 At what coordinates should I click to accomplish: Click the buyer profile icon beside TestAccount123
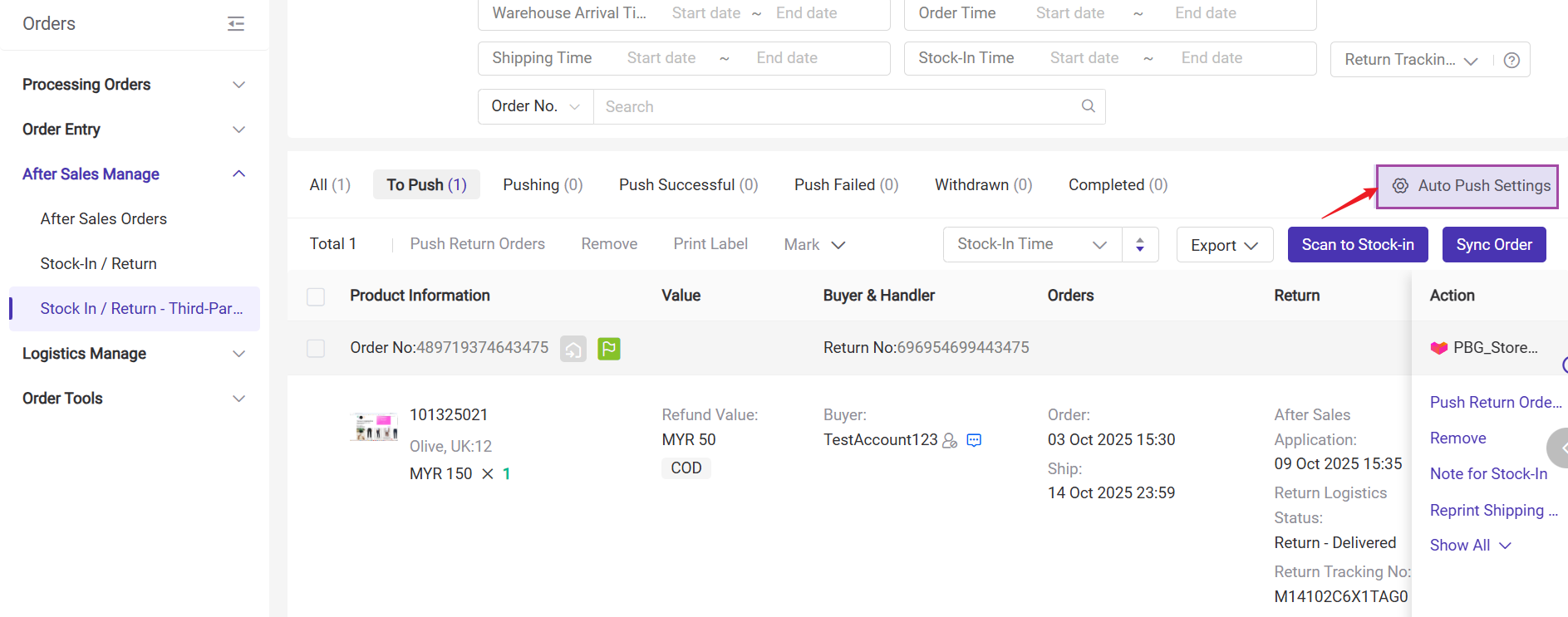click(x=950, y=440)
